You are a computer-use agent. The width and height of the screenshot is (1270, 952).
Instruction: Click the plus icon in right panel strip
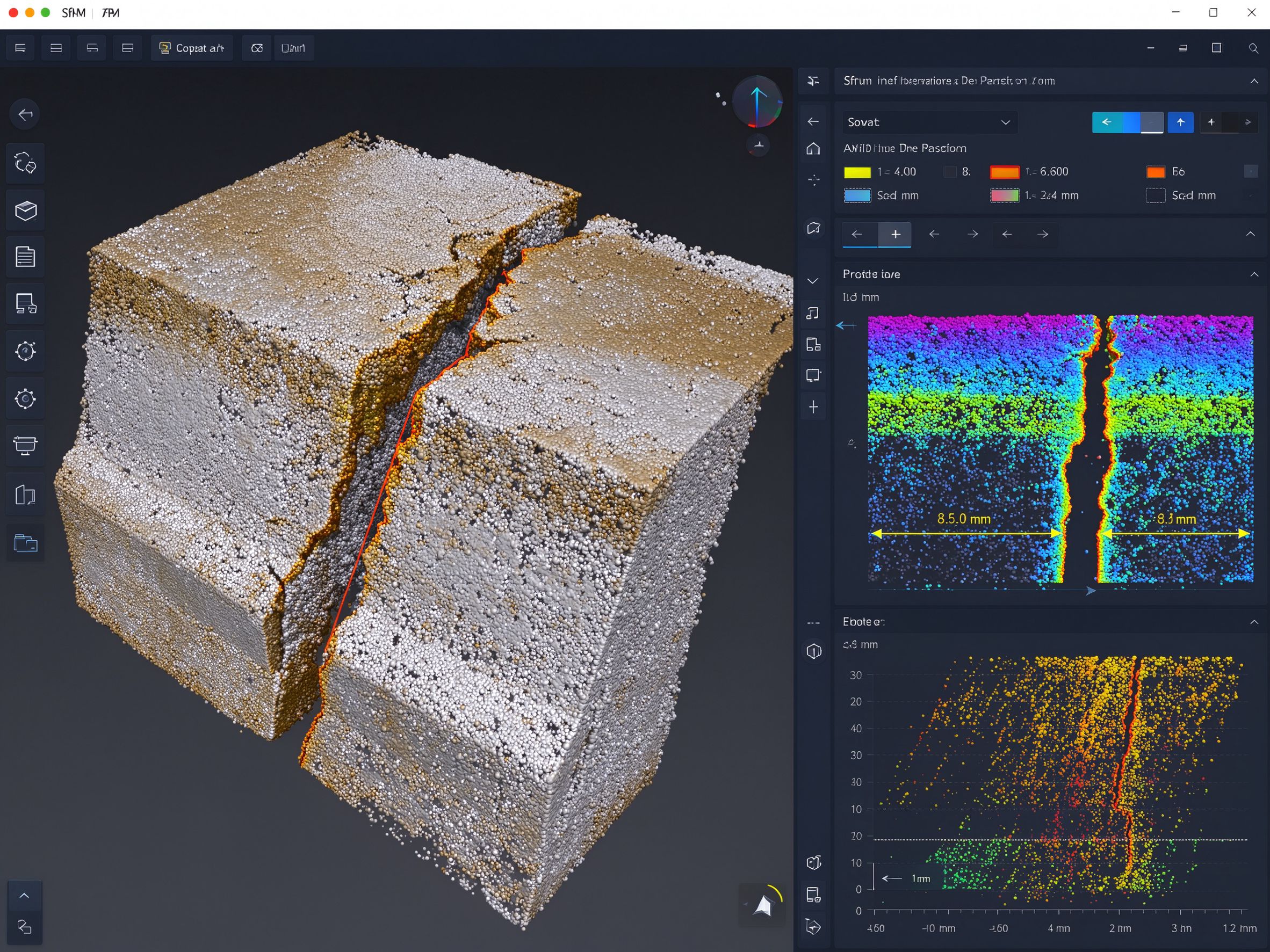[813, 407]
